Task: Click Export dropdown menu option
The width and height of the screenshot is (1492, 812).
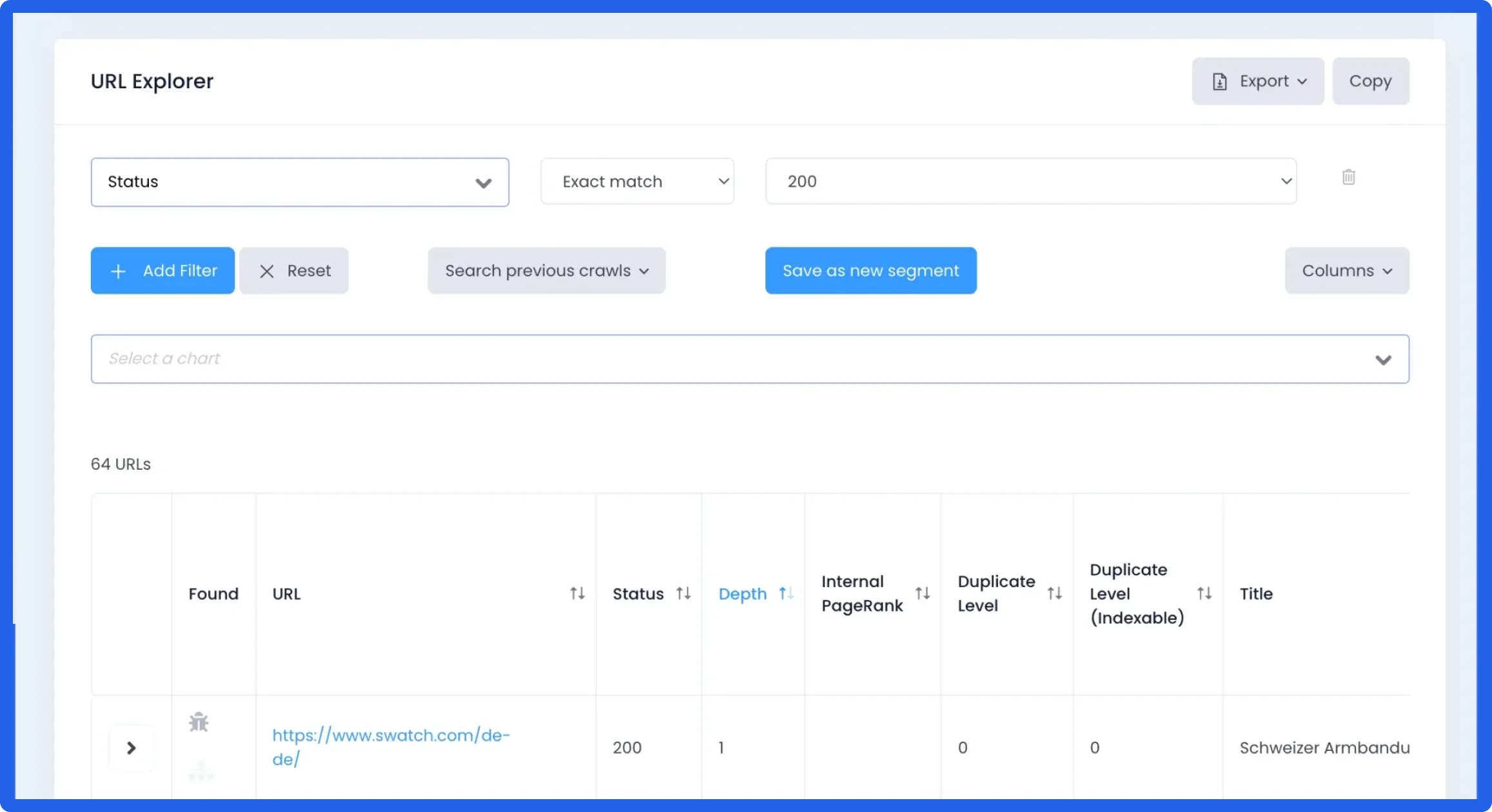Action: [x=1258, y=80]
